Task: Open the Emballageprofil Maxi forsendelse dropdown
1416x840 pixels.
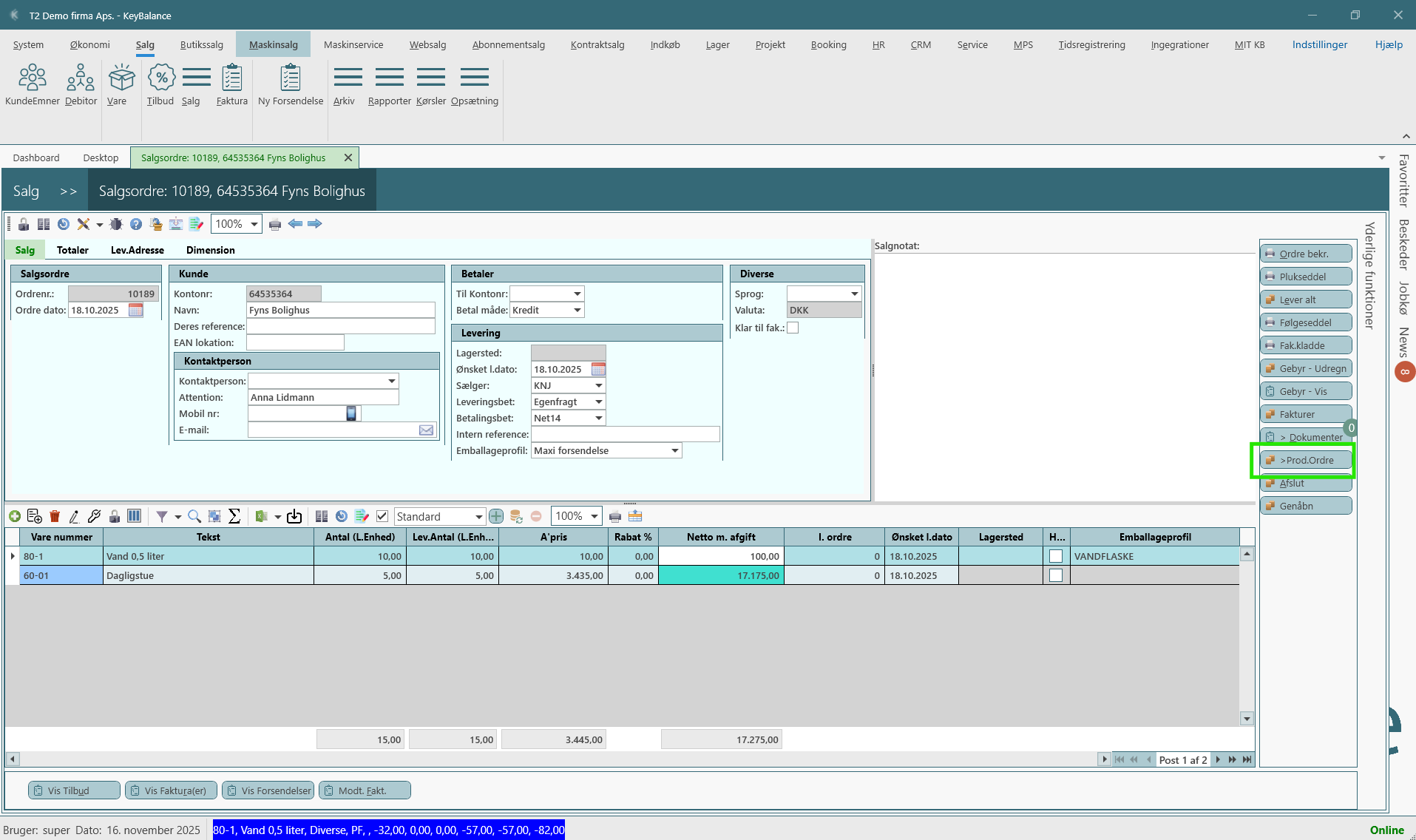Action: tap(674, 451)
